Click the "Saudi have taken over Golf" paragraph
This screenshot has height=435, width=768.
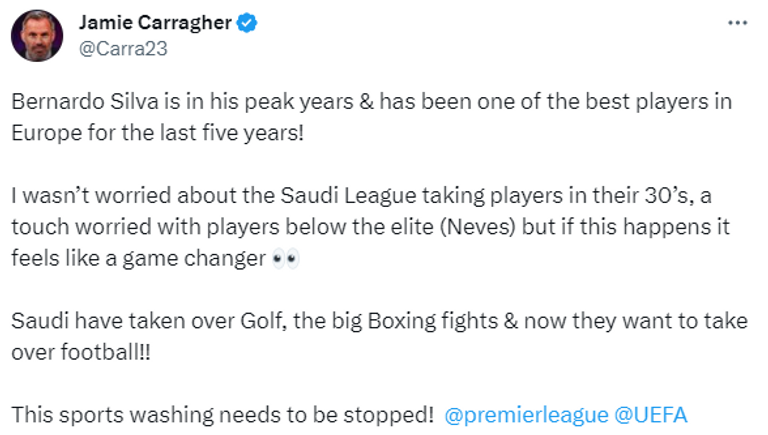click(380, 336)
